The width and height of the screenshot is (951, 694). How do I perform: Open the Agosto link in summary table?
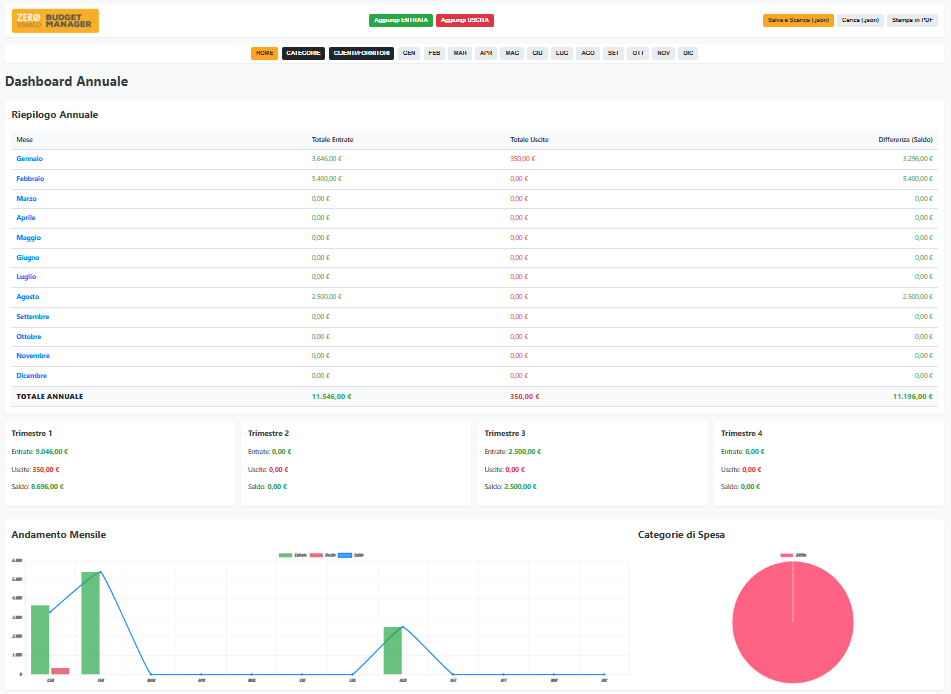[x=28, y=297]
